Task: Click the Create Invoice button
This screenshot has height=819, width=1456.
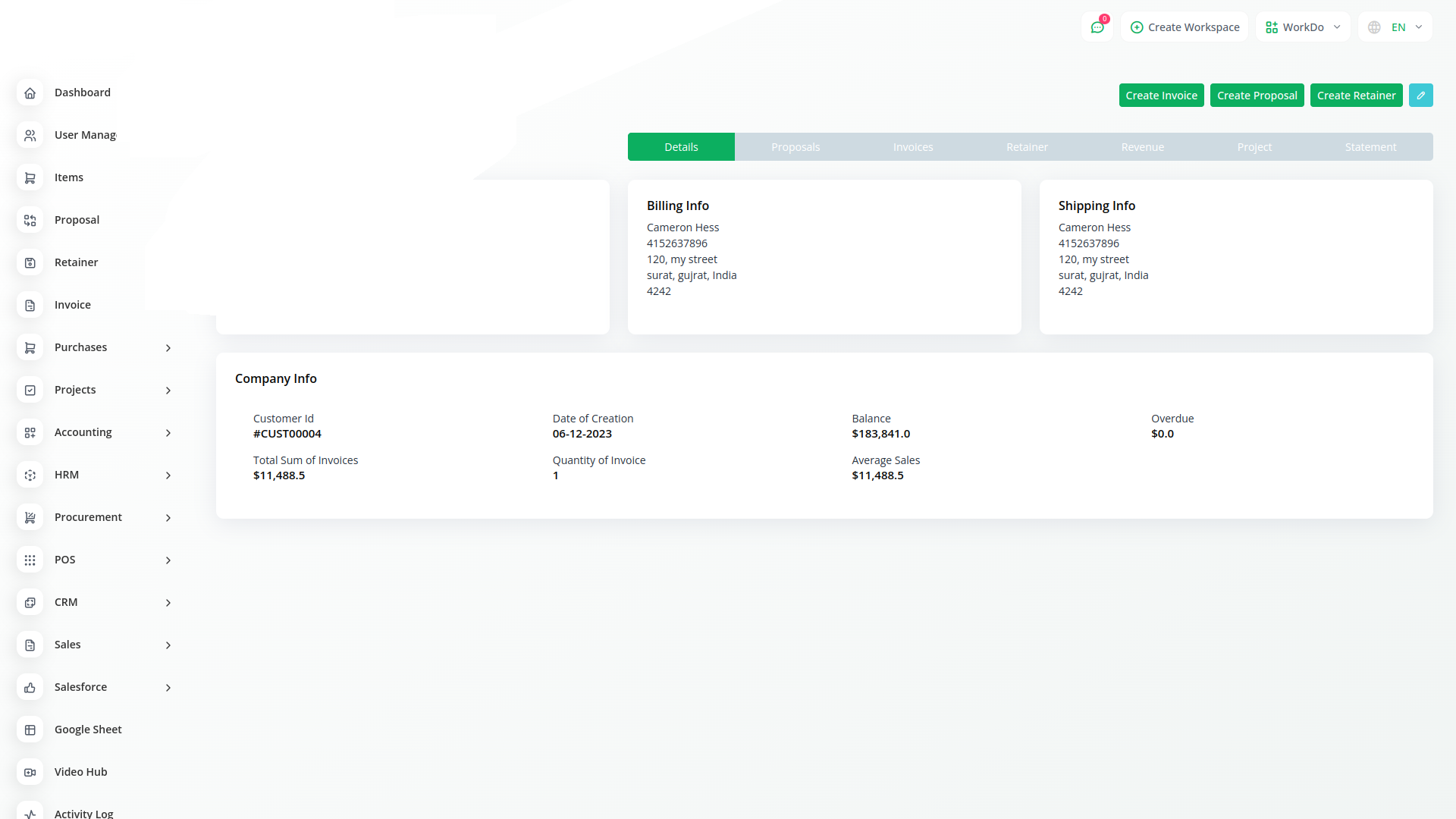Action: coord(1161,96)
